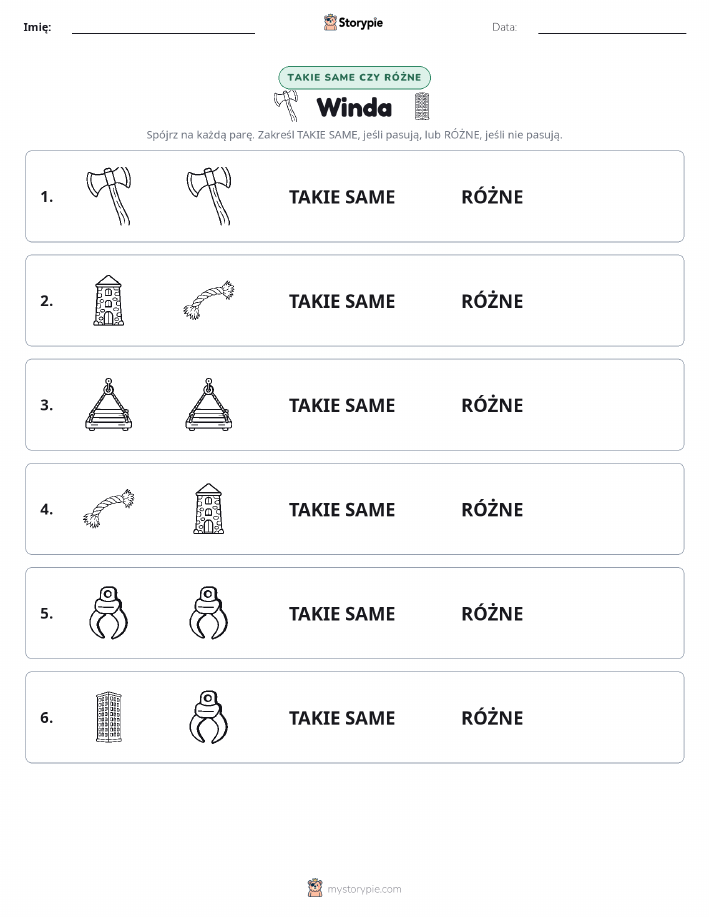Click the skyscraper picture in row 6
The image size is (709, 917).
coord(109,717)
